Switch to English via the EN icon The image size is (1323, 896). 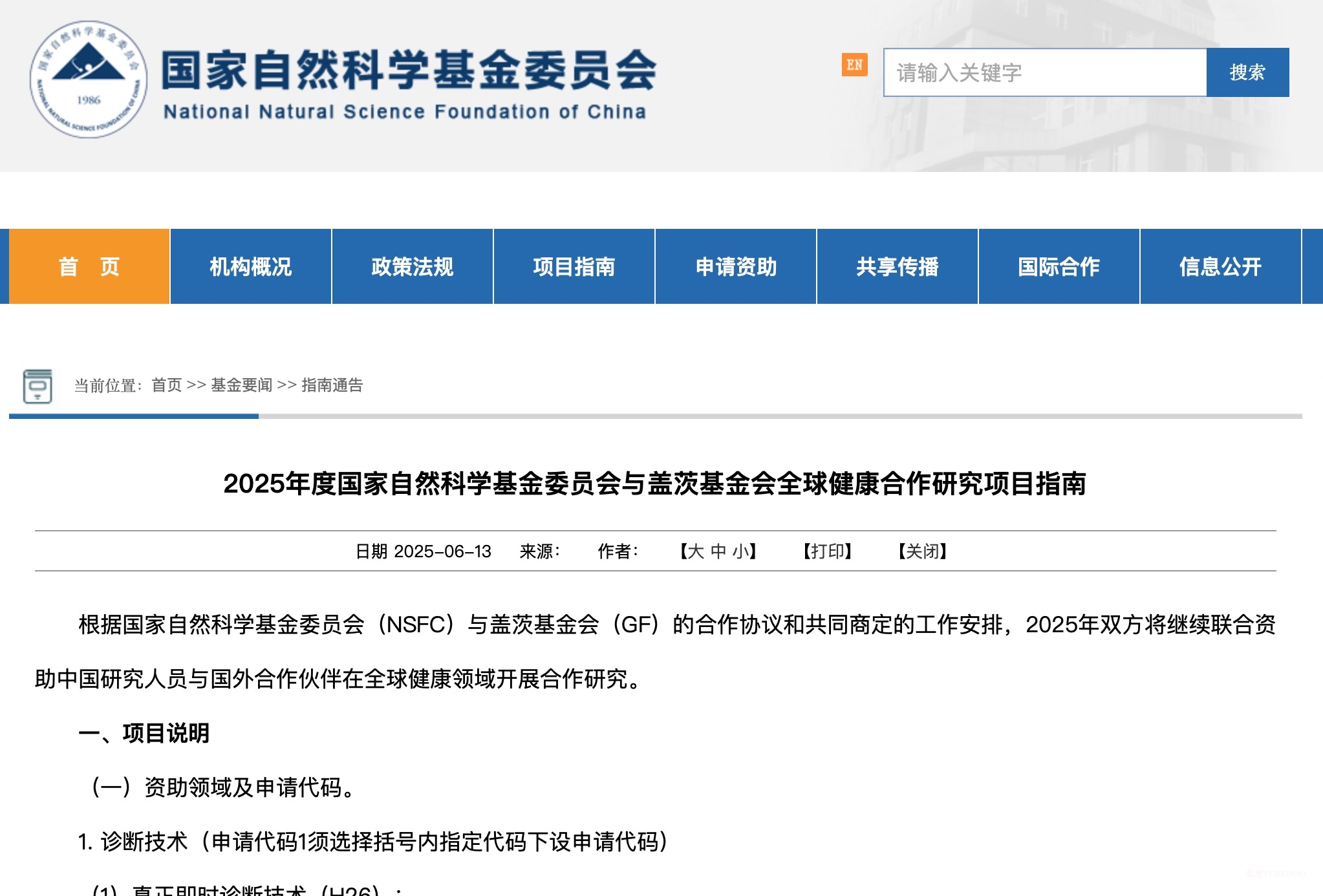click(854, 65)
